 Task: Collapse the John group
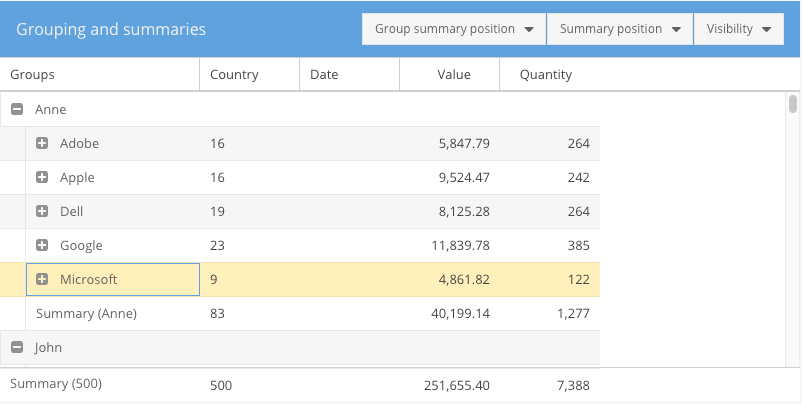(x=17, y=348)
